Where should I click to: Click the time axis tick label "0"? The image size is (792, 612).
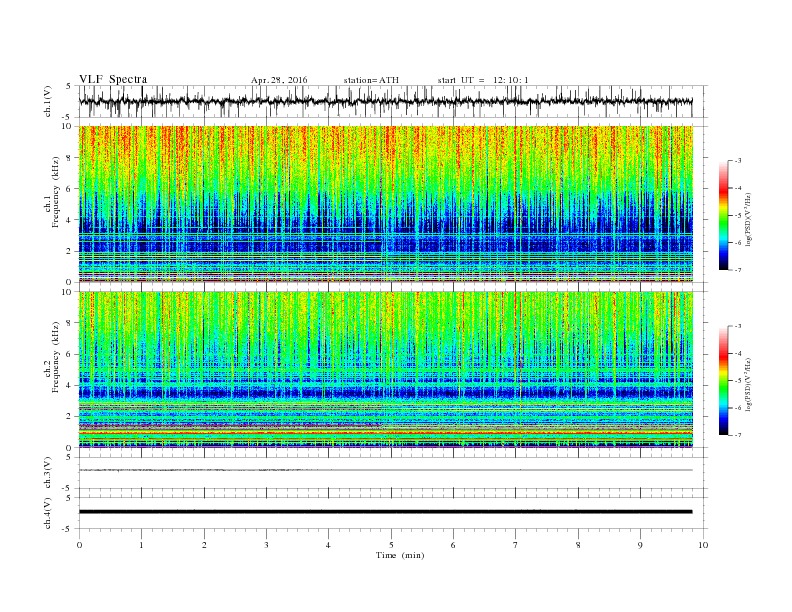pyautogui.click(x=79, y=545)
